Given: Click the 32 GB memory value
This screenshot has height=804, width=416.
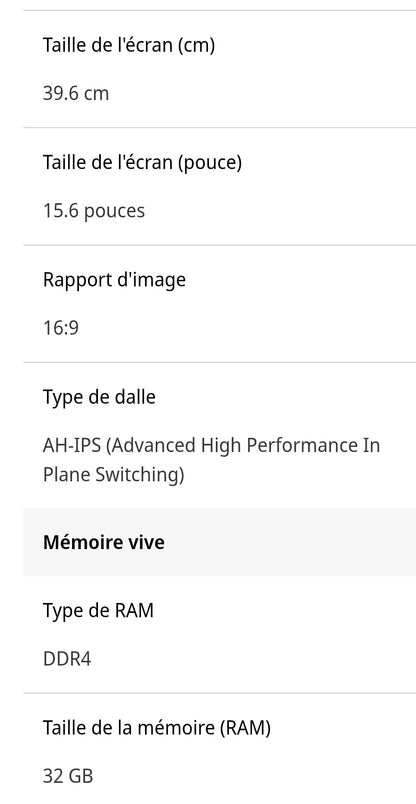Looking at the screenshot, I should (68, 776).
